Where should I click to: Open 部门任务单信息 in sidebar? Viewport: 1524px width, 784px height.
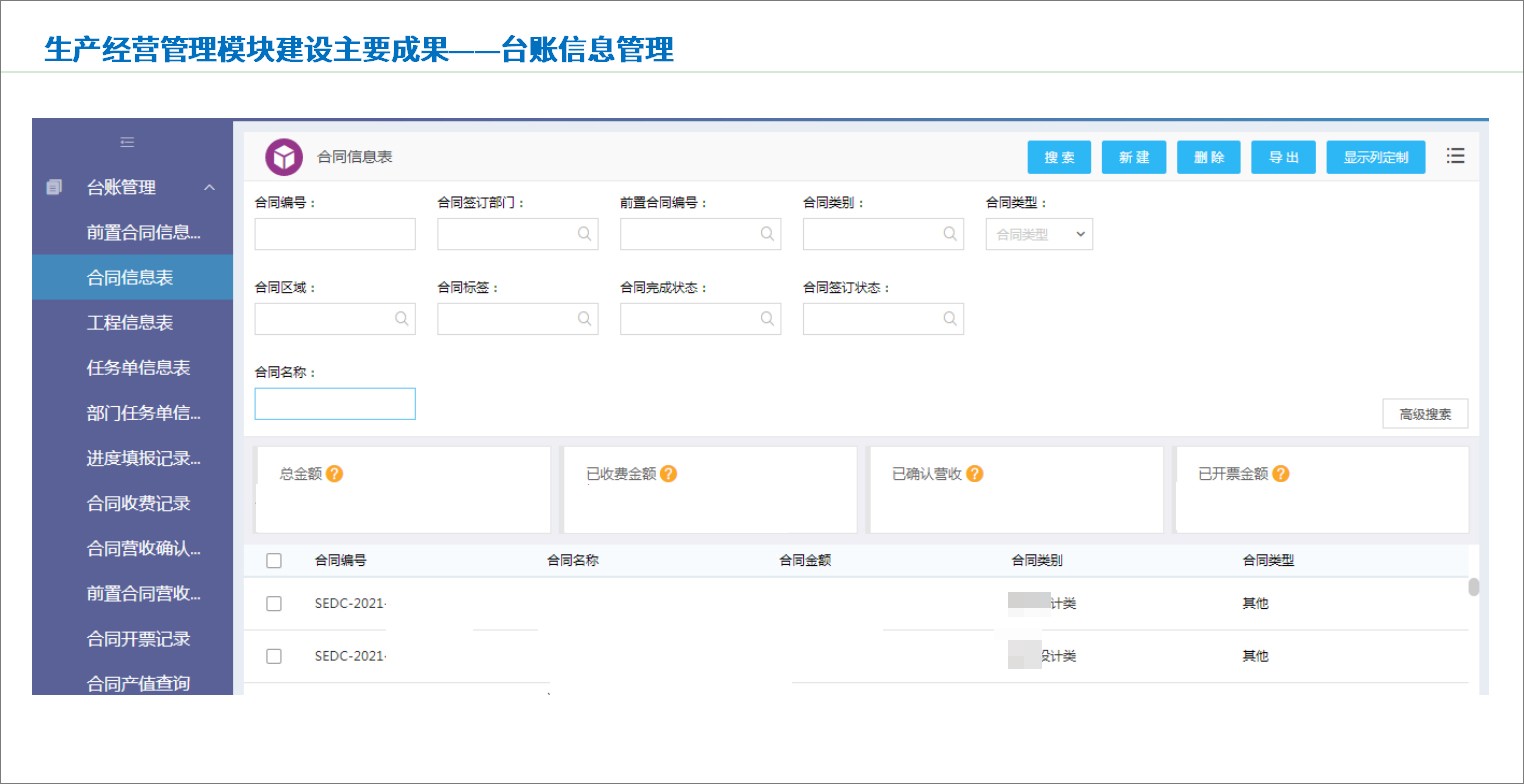click(x=132, y=413)
